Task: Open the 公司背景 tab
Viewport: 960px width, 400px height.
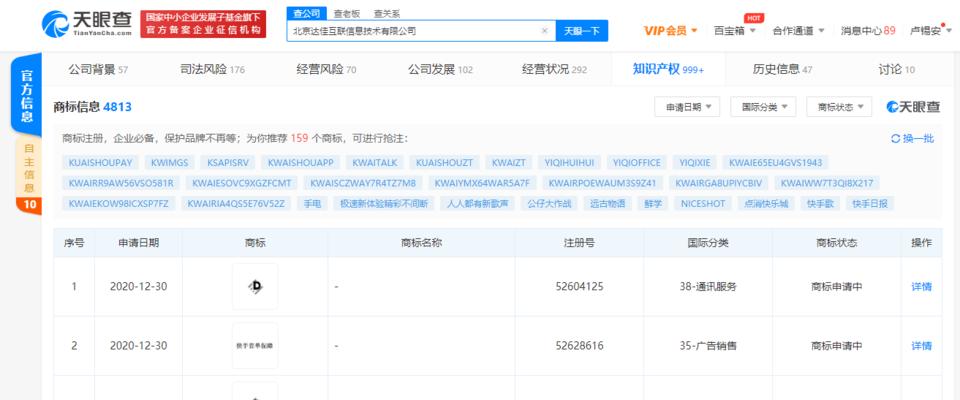Action: [x=98, y=69]
